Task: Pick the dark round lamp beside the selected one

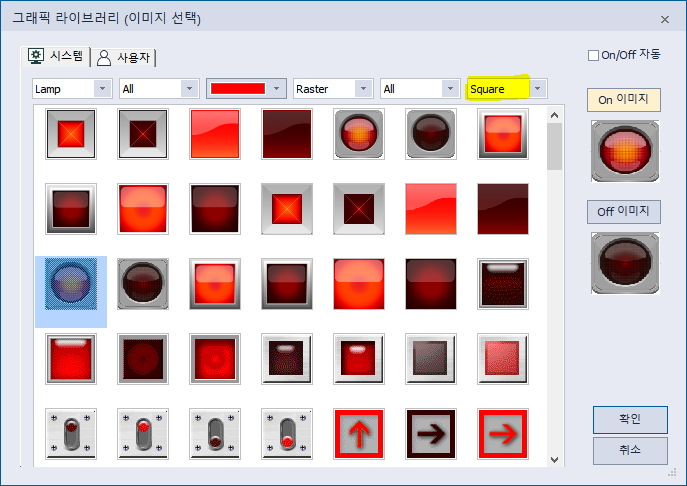Action: click(143, 284)
